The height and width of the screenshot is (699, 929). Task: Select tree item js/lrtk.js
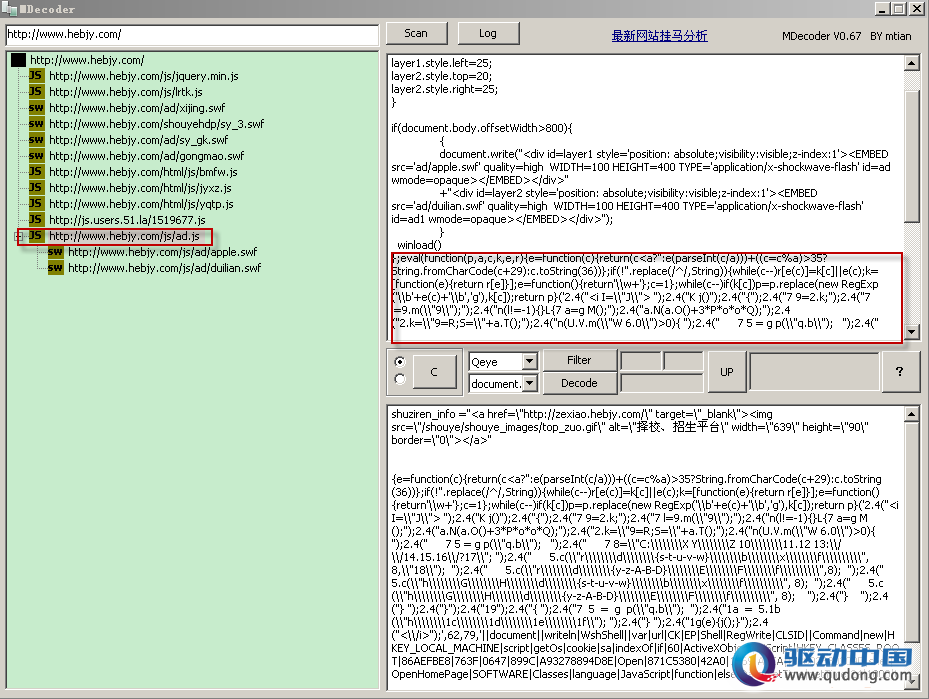pos(126,92)
